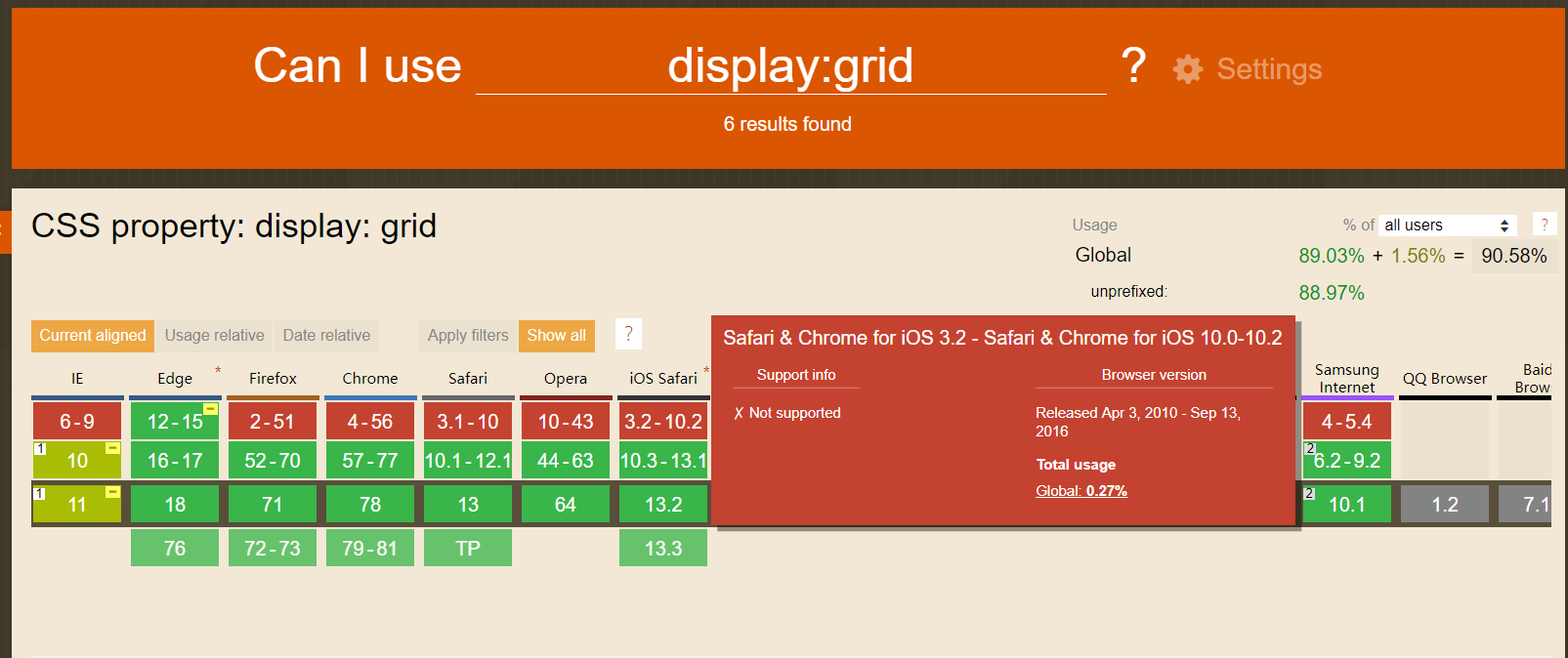Select Safari 3.1-10 cell
The image size is (1568, 658).
point(468,422)
